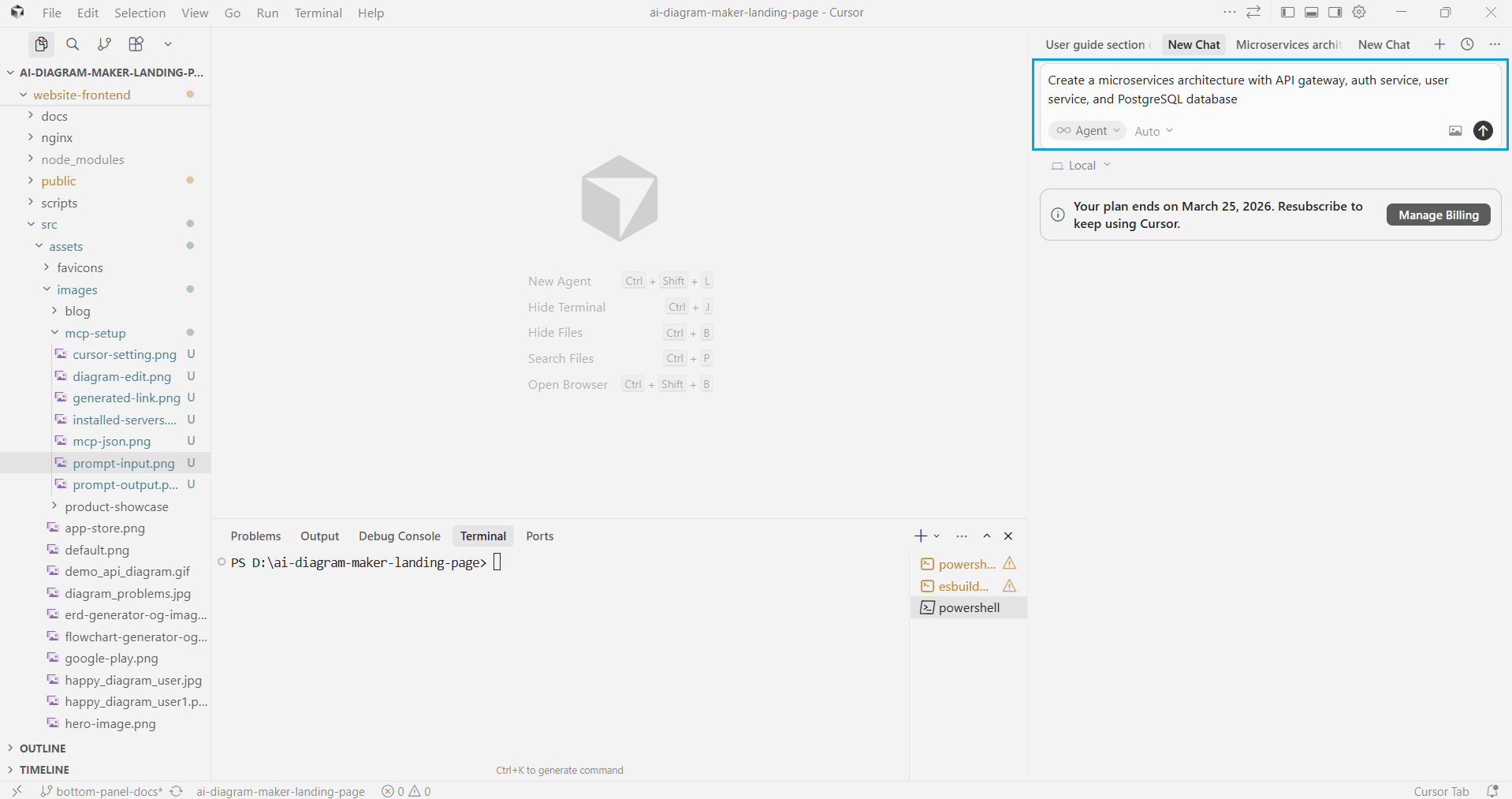
Task: Open the Source Control view
Action: (103, 44)
